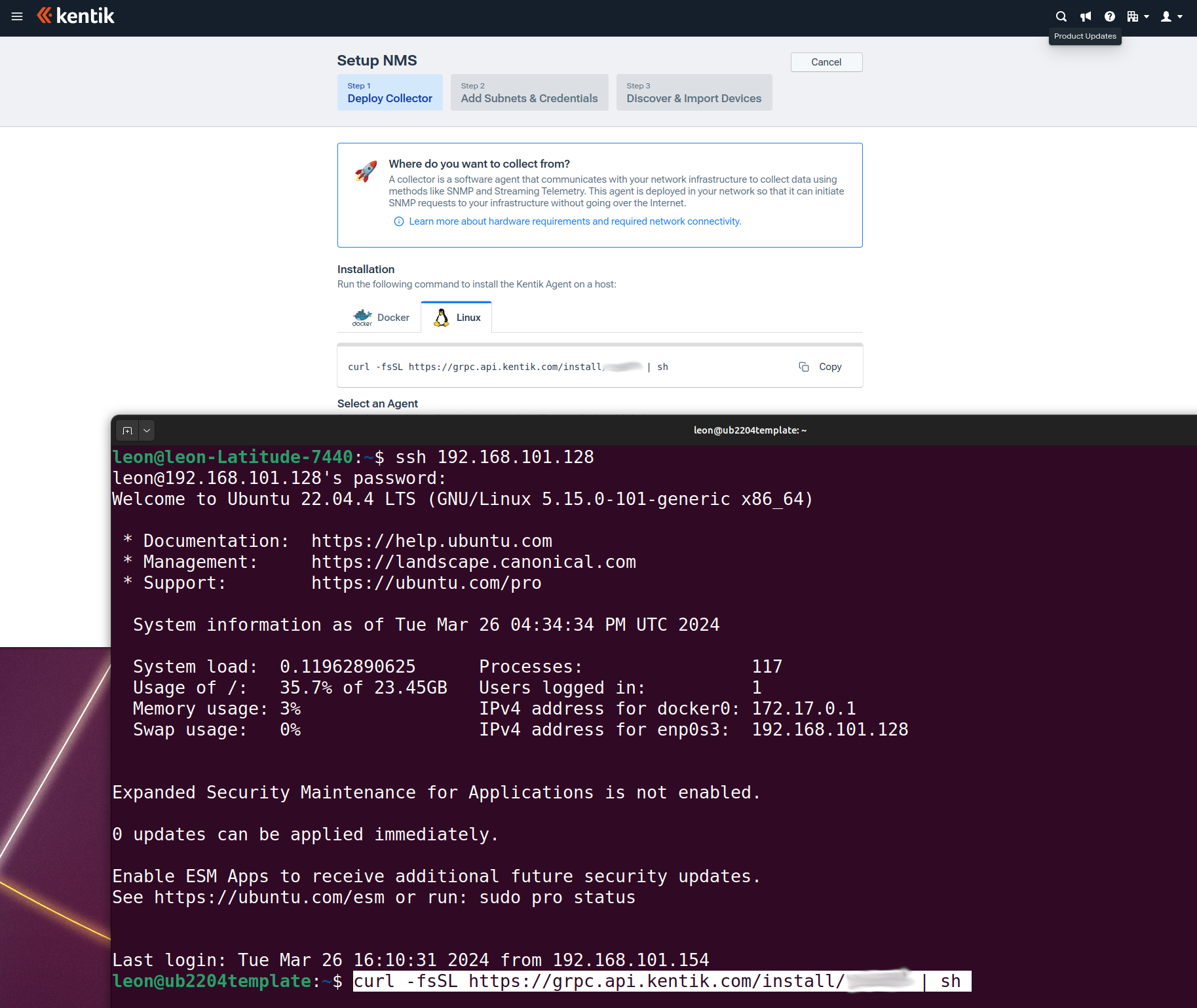Click the 'Select an Agent' heading
This screenshot has height=1008, width=1197.
[x=377, y=403]
